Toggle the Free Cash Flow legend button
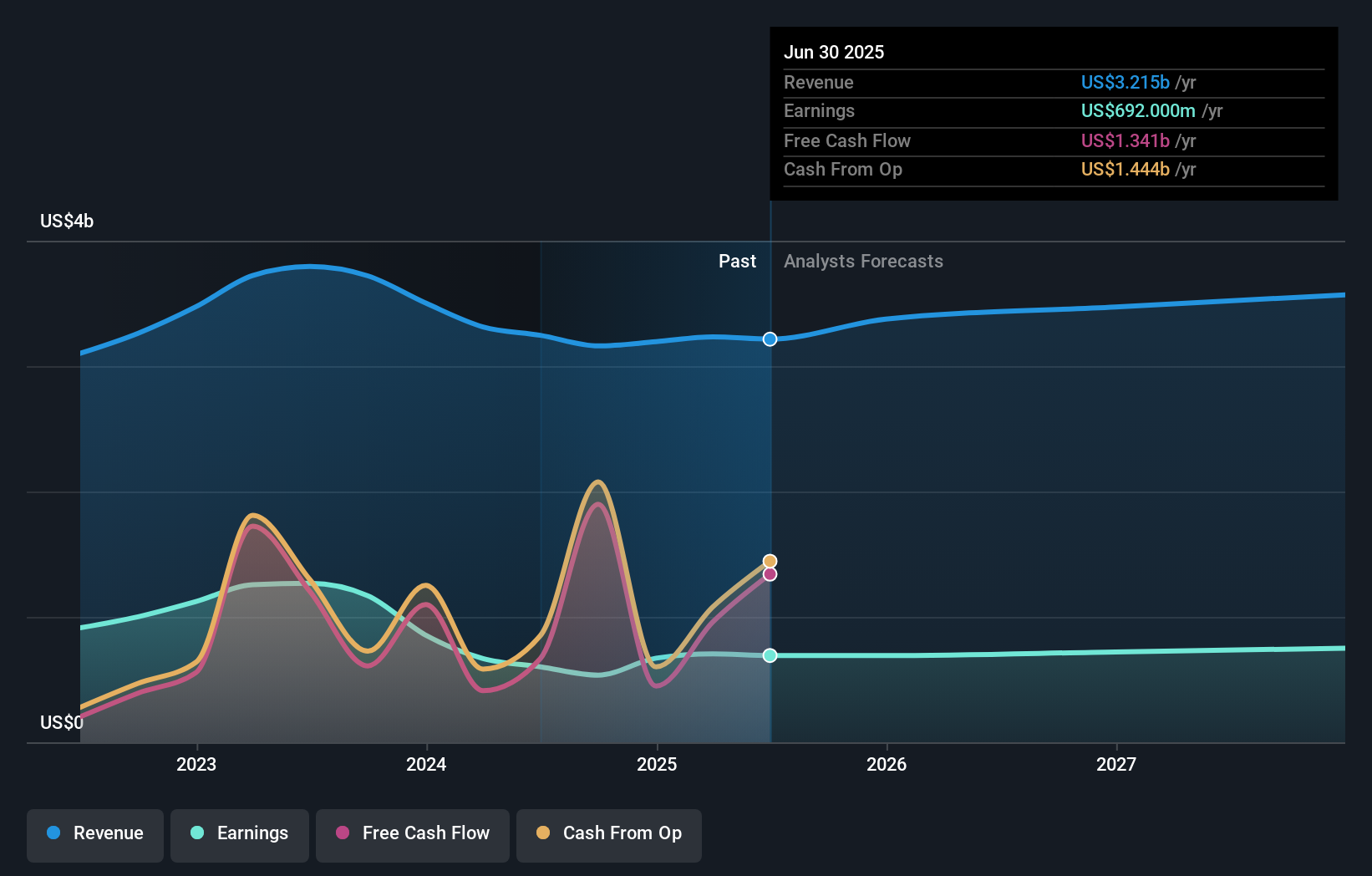Screen dimensions: 1372x876 (413, 835)
